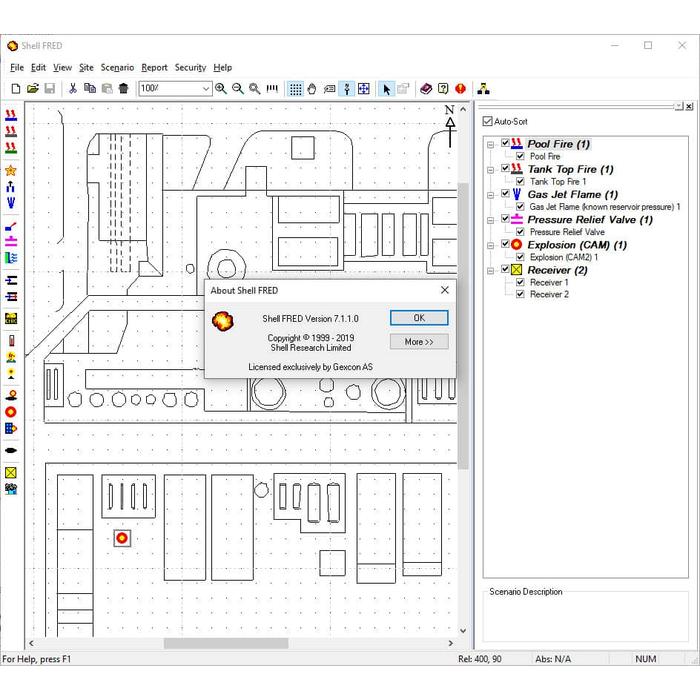The image size is (700, 700).
Task: Zoom out with the minus magnifier
Action: pos(238,89)
